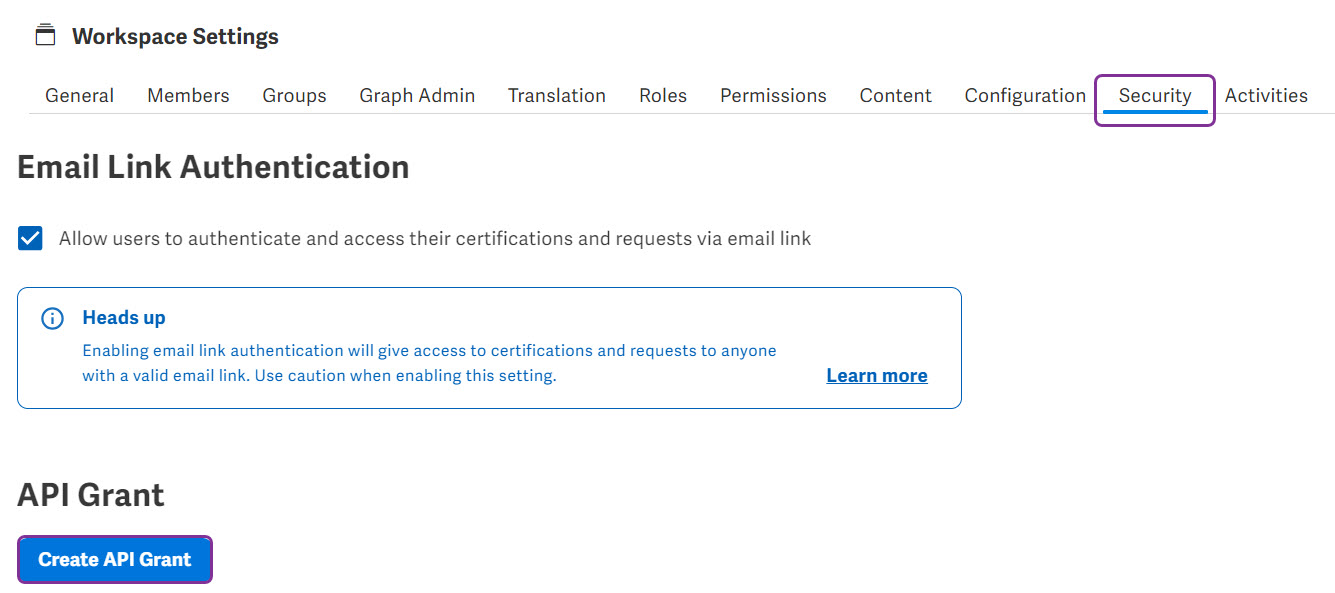Screen dimensions: 1335x593
Task: Open the Translation tab
Action: tap(557, 95)
